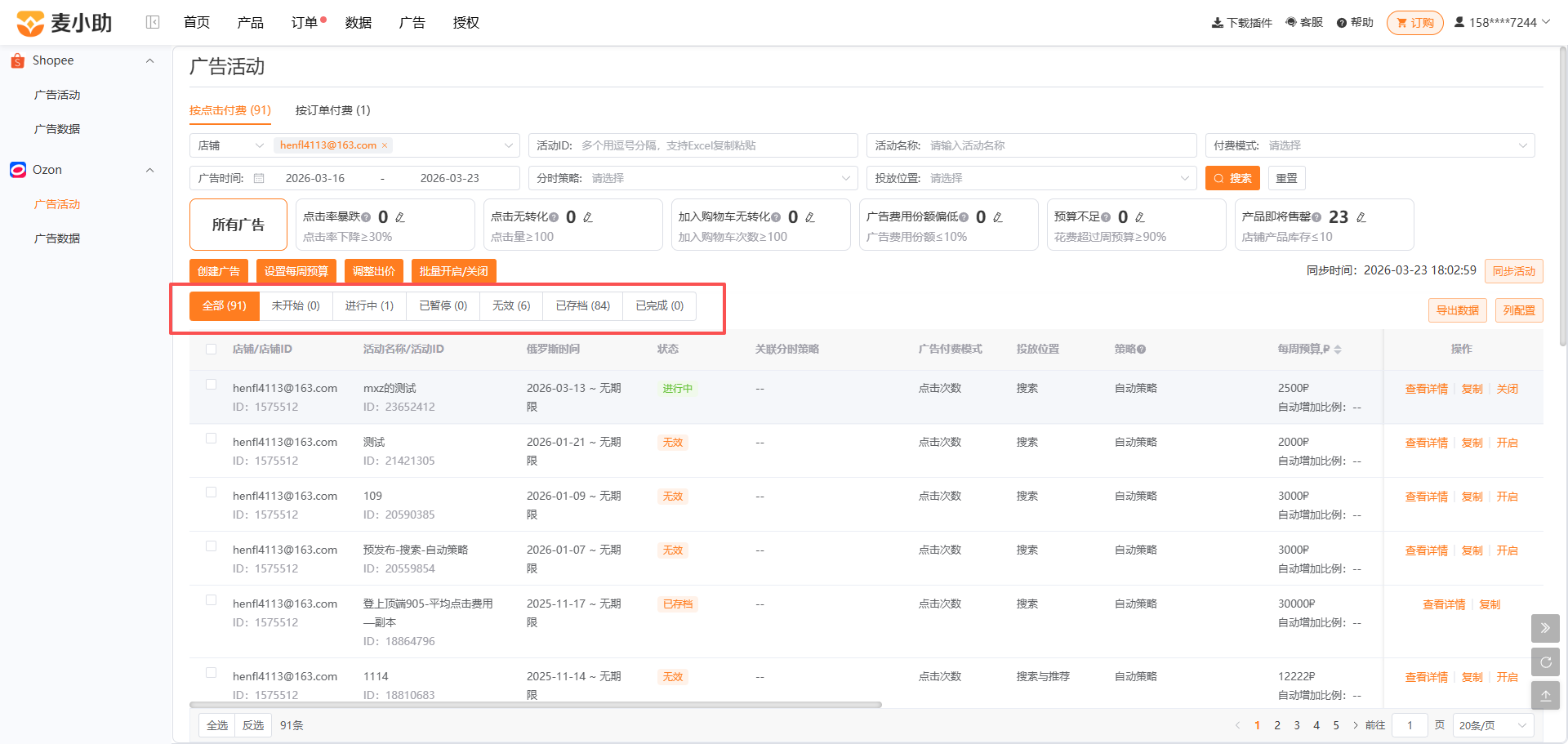Screen dimensions: 1568x744
Task: Click the 麦小助 logo
Action: click(x=64, y=23)
